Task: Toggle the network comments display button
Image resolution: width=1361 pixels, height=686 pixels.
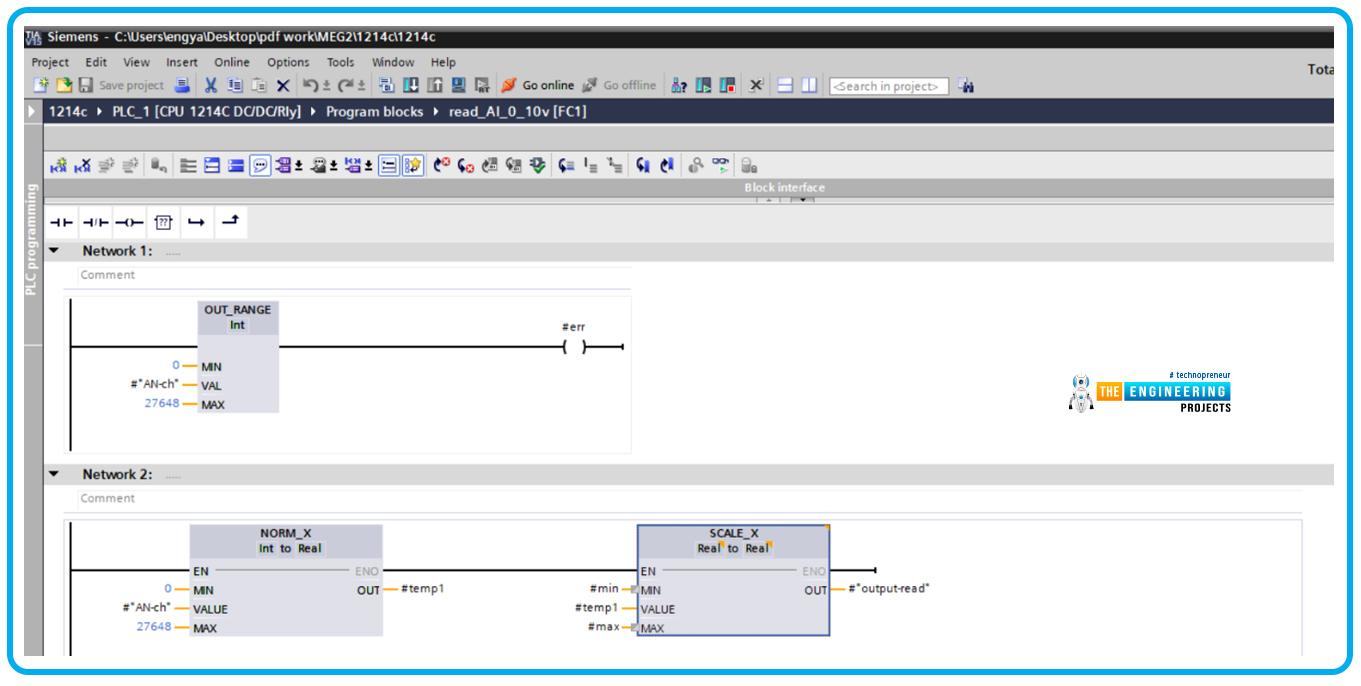Action: pyautogui.click(x=388, y=166)
